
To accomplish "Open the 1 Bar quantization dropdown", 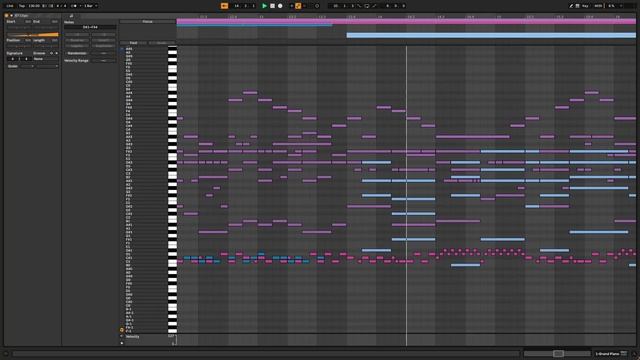I will [91, 6].
